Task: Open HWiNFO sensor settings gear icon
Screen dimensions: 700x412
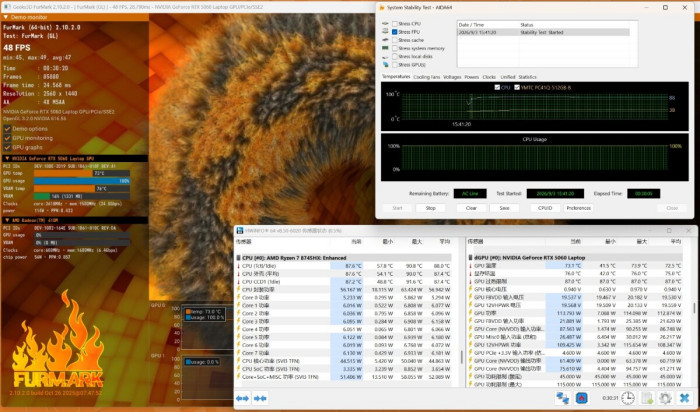Action: [x=665, y=398]
